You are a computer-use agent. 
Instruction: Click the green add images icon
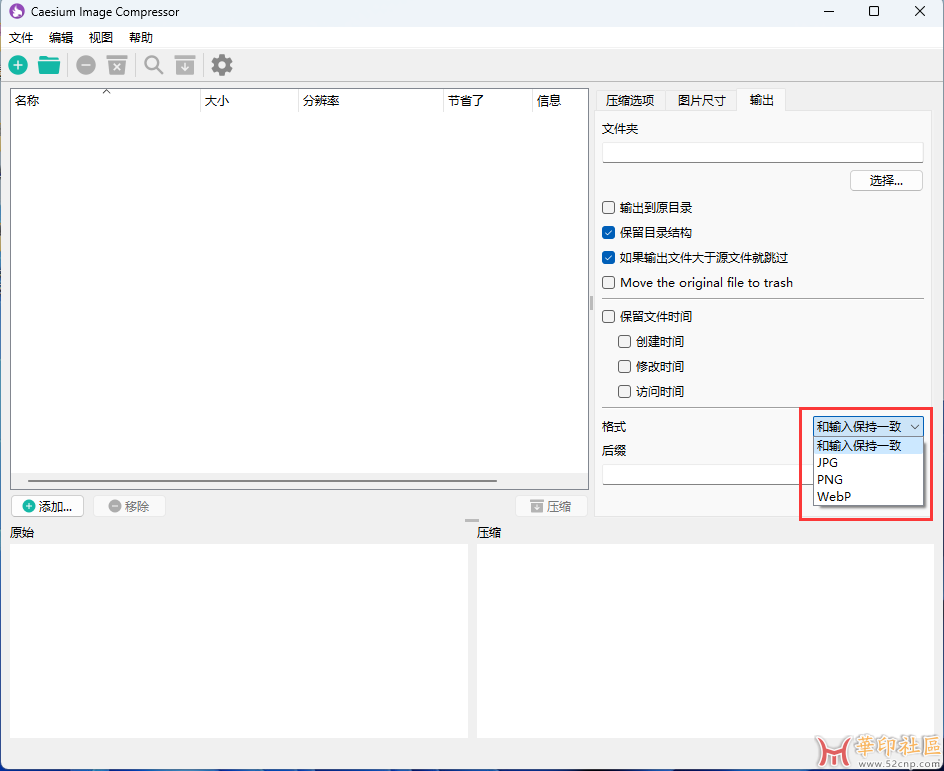click(18, 65)
